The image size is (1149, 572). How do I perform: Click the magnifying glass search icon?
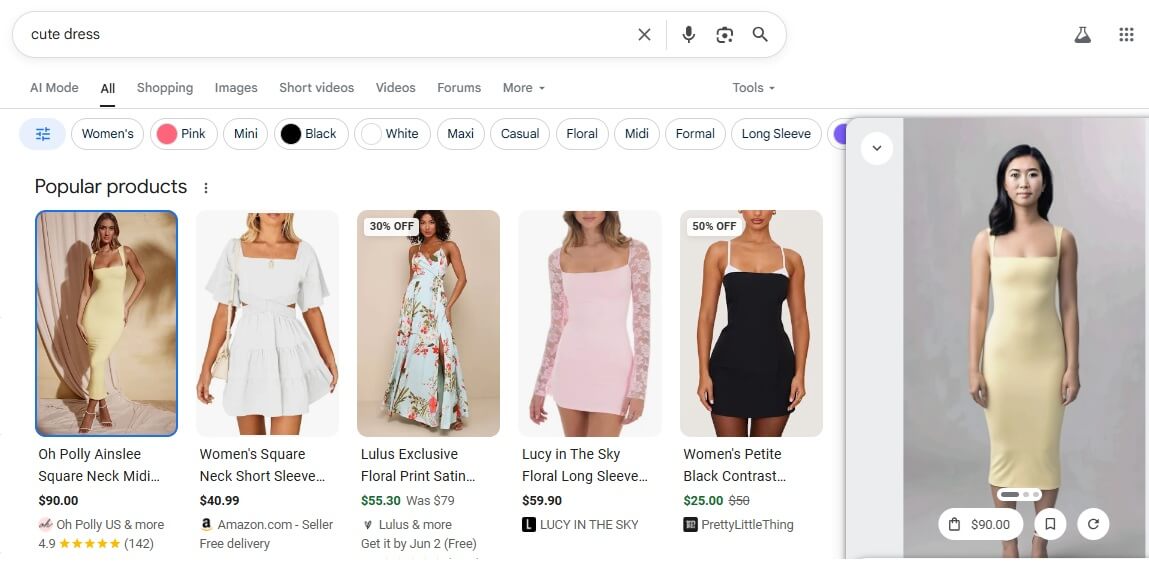pyautogui.click(x=761, y=34)
